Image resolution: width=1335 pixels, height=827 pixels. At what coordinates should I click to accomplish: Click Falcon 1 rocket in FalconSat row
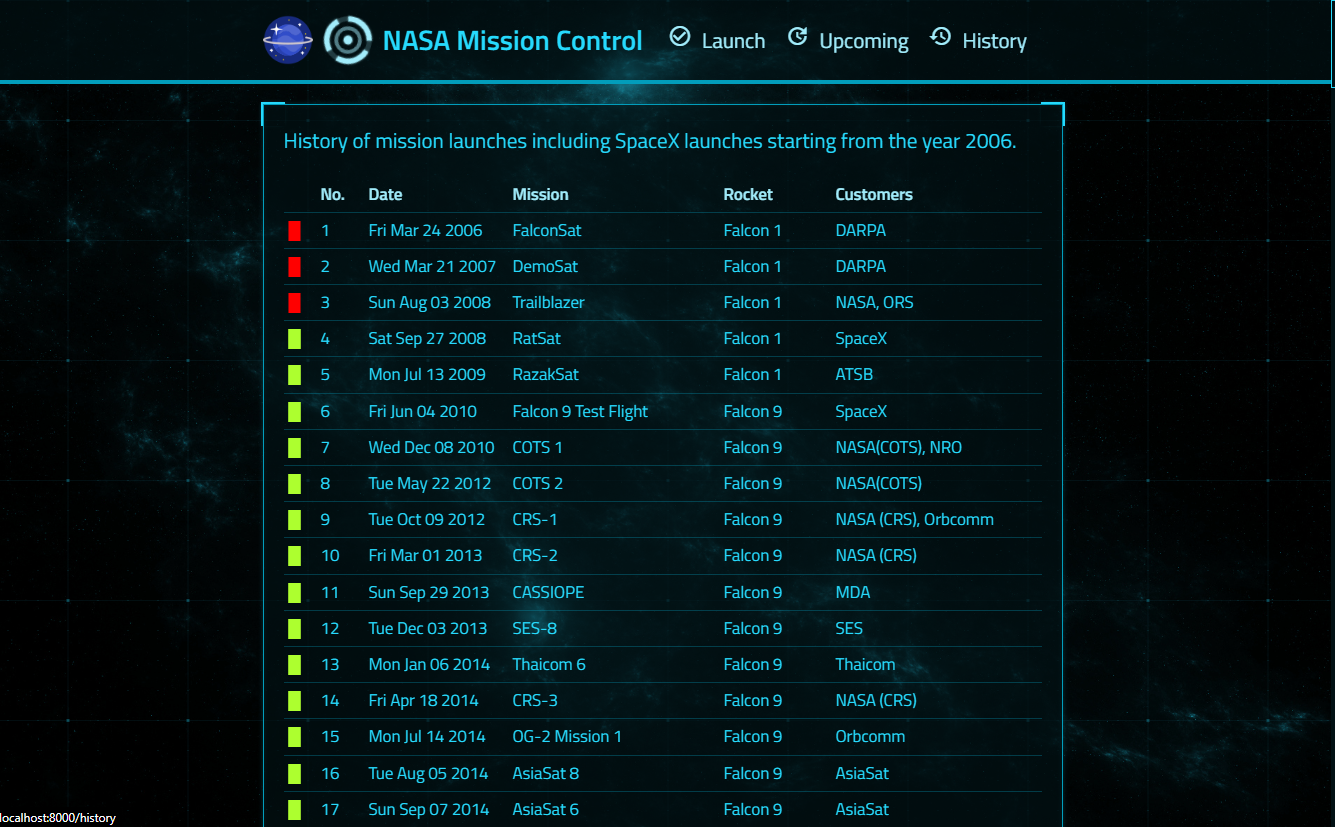[753, 230]
